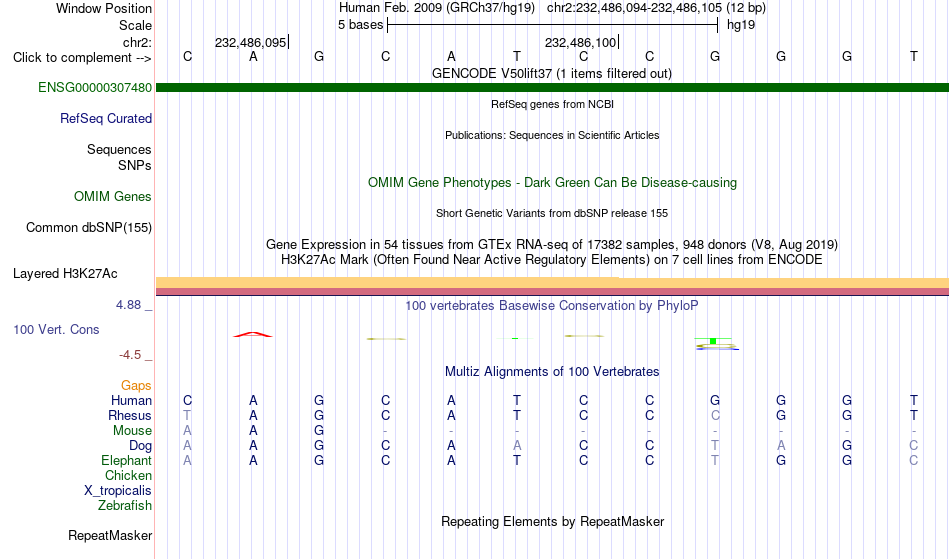This screenshot has height=559, width=950.
Task: Click the 5 bases scale bar
Action: coord(553,25)
